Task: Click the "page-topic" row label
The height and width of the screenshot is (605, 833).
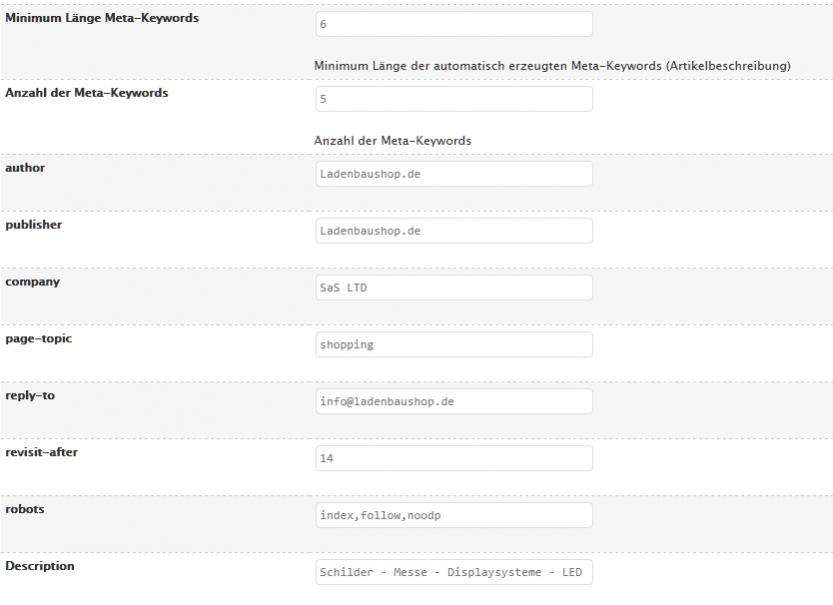Action: click(39, 339)
